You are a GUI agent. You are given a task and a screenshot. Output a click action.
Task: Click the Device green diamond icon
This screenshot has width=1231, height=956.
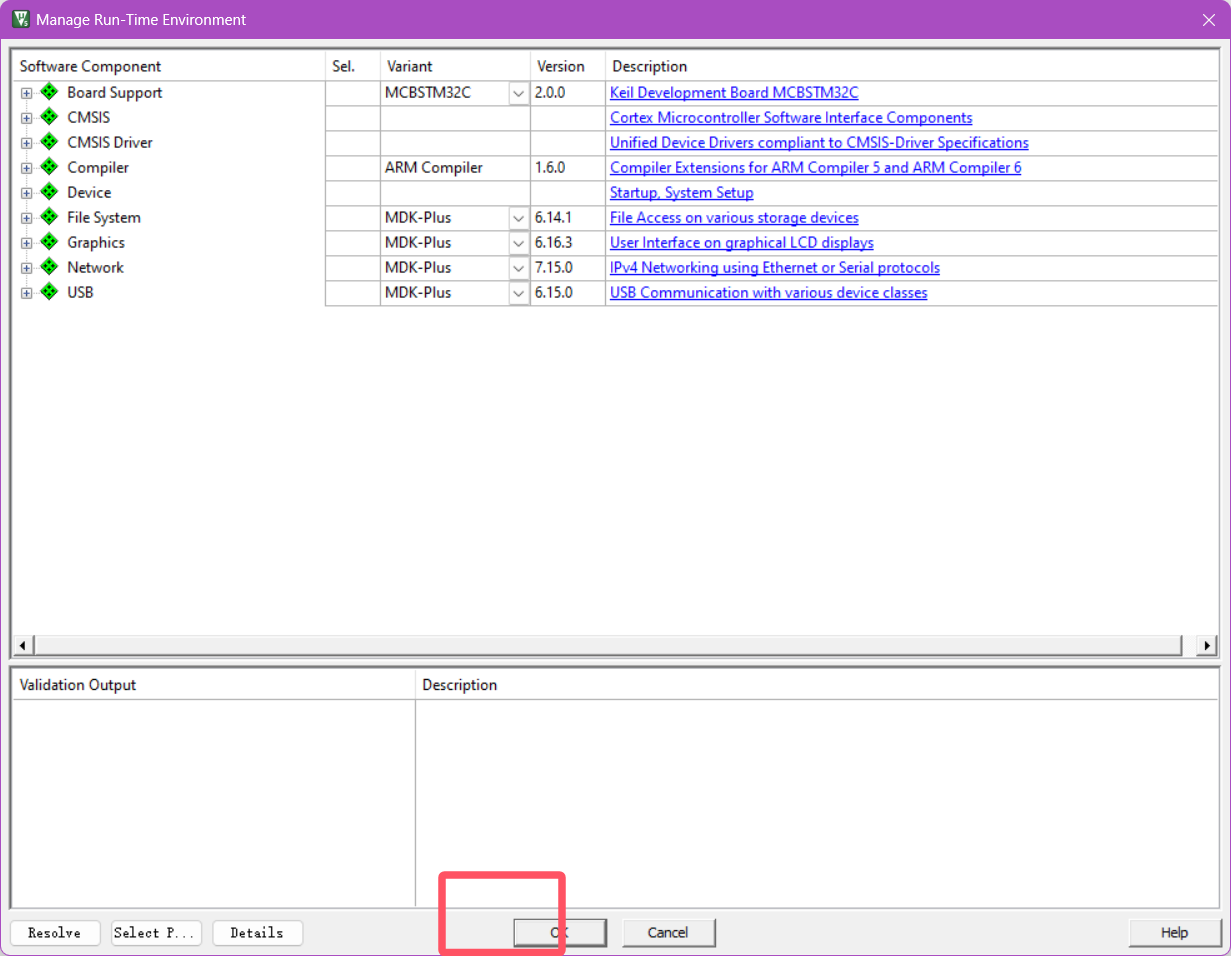[49, 192]
